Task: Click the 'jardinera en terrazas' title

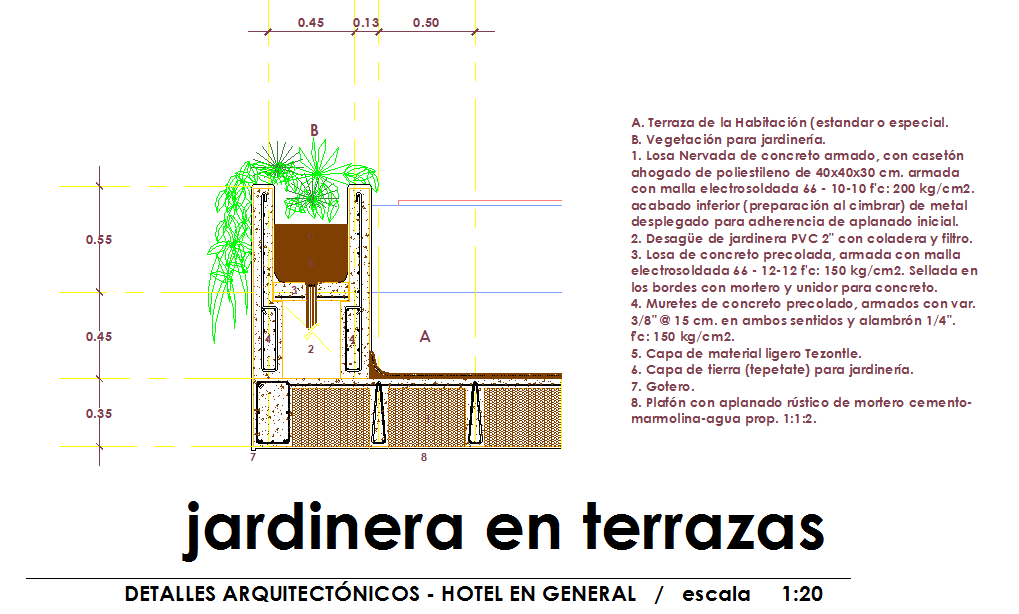Action: [503, 529]
